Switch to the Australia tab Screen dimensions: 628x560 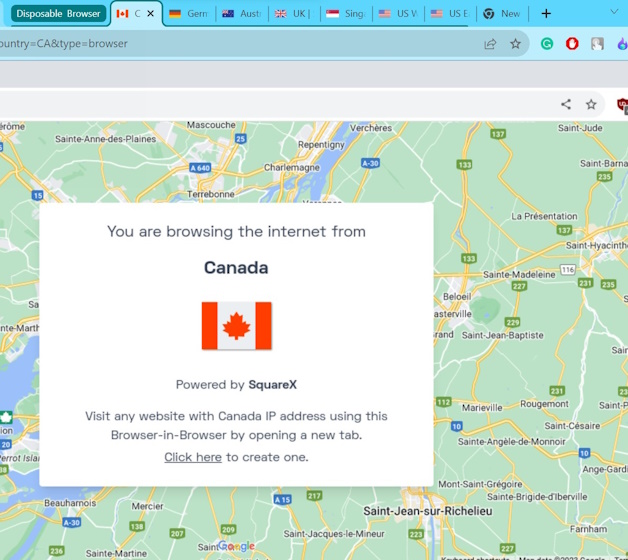[242, 14]
